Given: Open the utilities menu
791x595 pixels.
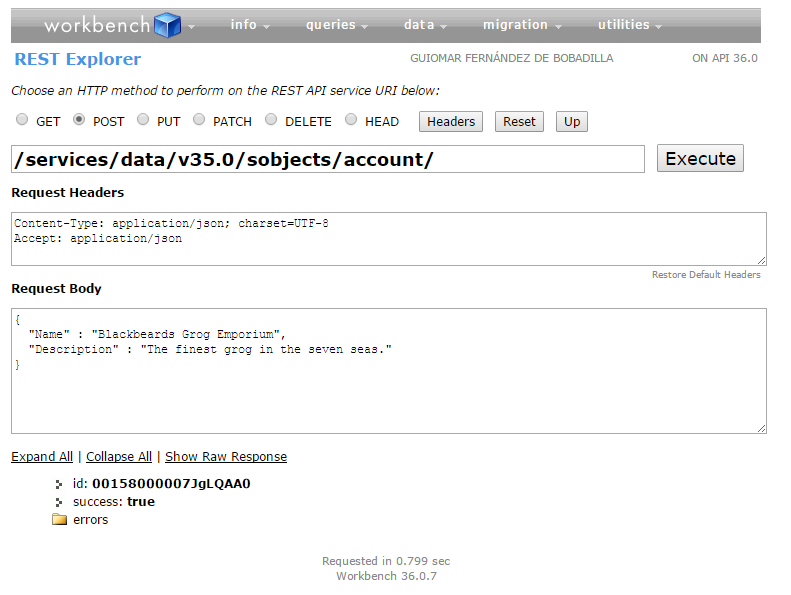Looking at the screenshot, I should (630, 25).
